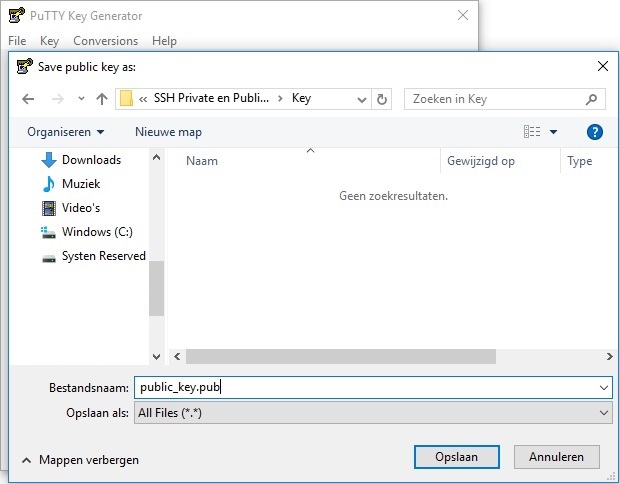
Task: Click horizontal scroll right arrow
Action: click(x=609, y=357)
